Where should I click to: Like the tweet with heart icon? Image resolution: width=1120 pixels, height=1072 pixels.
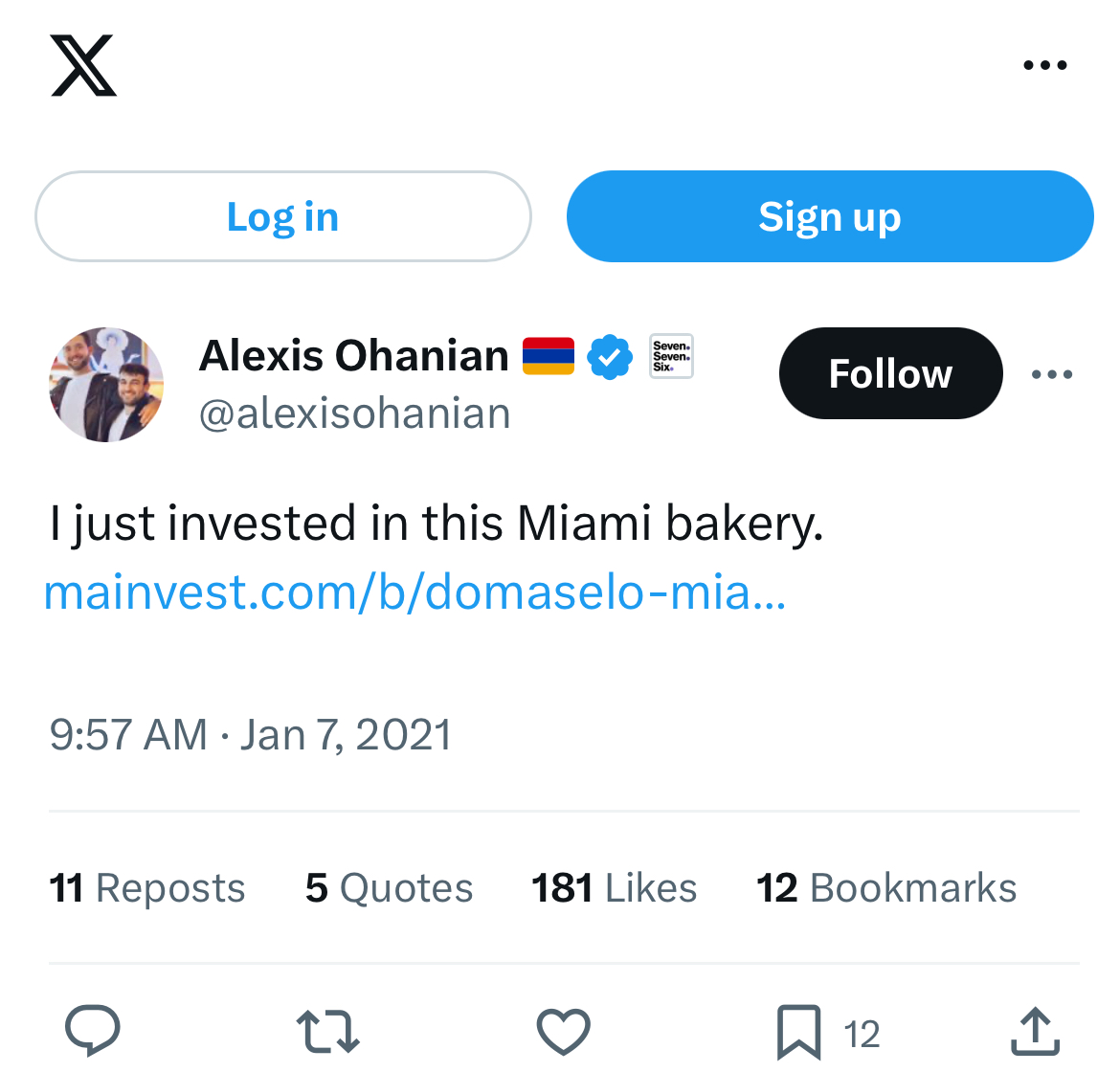[x=563, y=1032]
